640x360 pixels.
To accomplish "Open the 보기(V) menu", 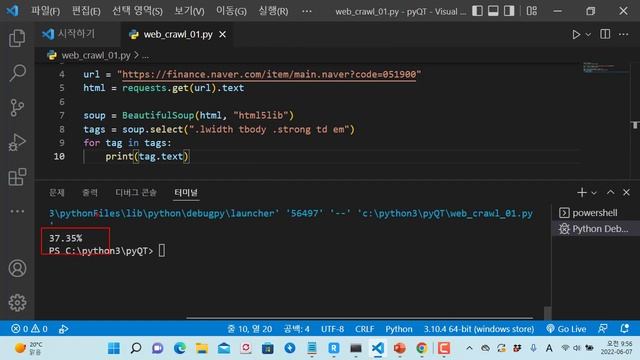I will pyautogui.click(x=189, y=11).
